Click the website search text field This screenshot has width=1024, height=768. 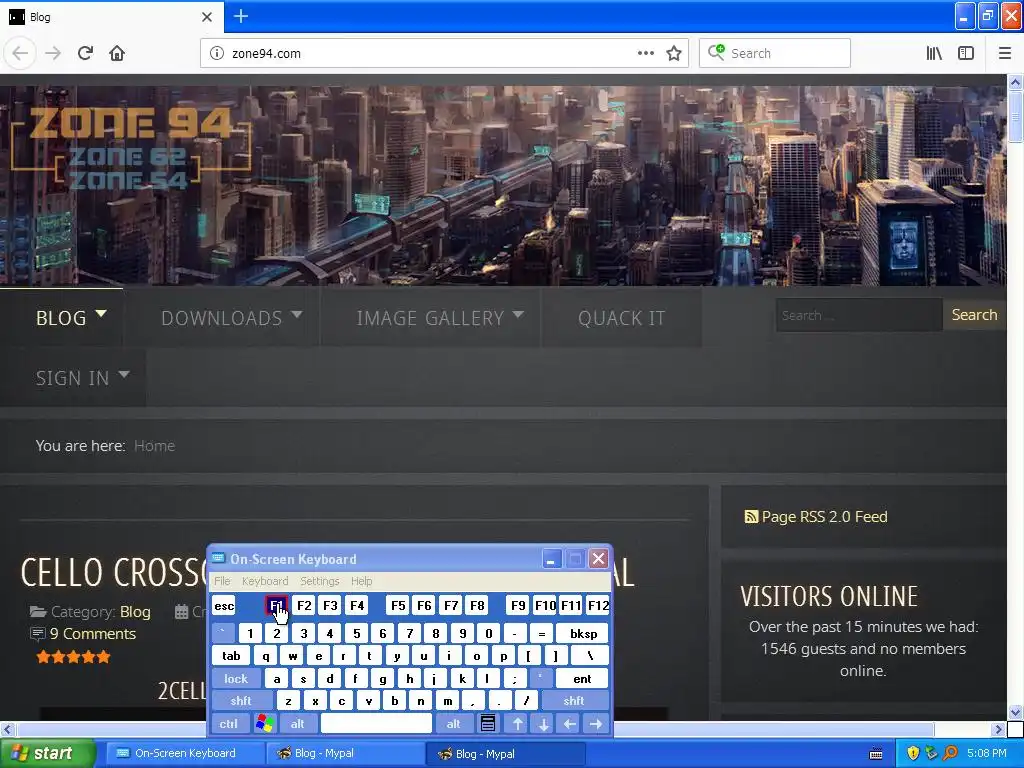pos(859,315)
